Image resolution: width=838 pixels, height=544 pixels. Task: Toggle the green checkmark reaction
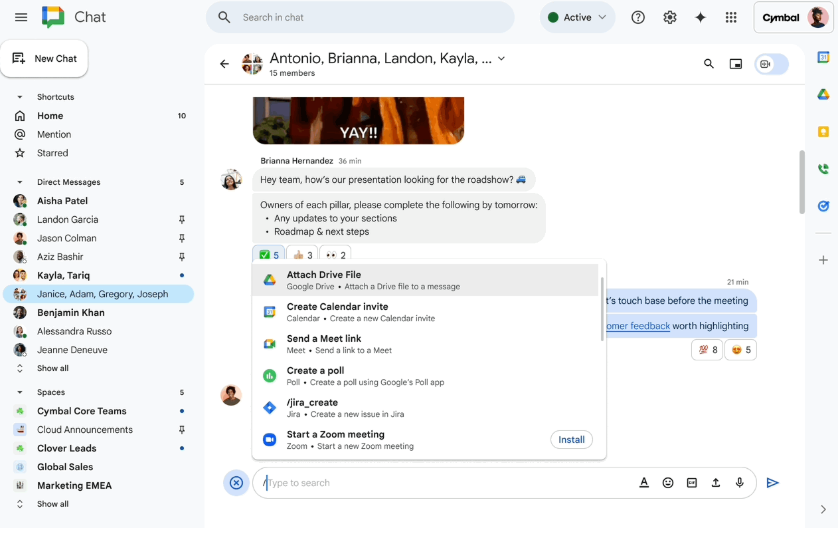[268, 255]
